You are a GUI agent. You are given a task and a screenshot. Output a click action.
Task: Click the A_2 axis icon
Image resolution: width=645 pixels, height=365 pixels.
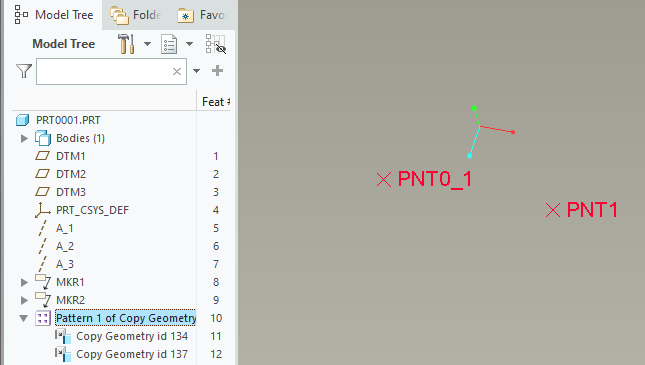(42, 246)
